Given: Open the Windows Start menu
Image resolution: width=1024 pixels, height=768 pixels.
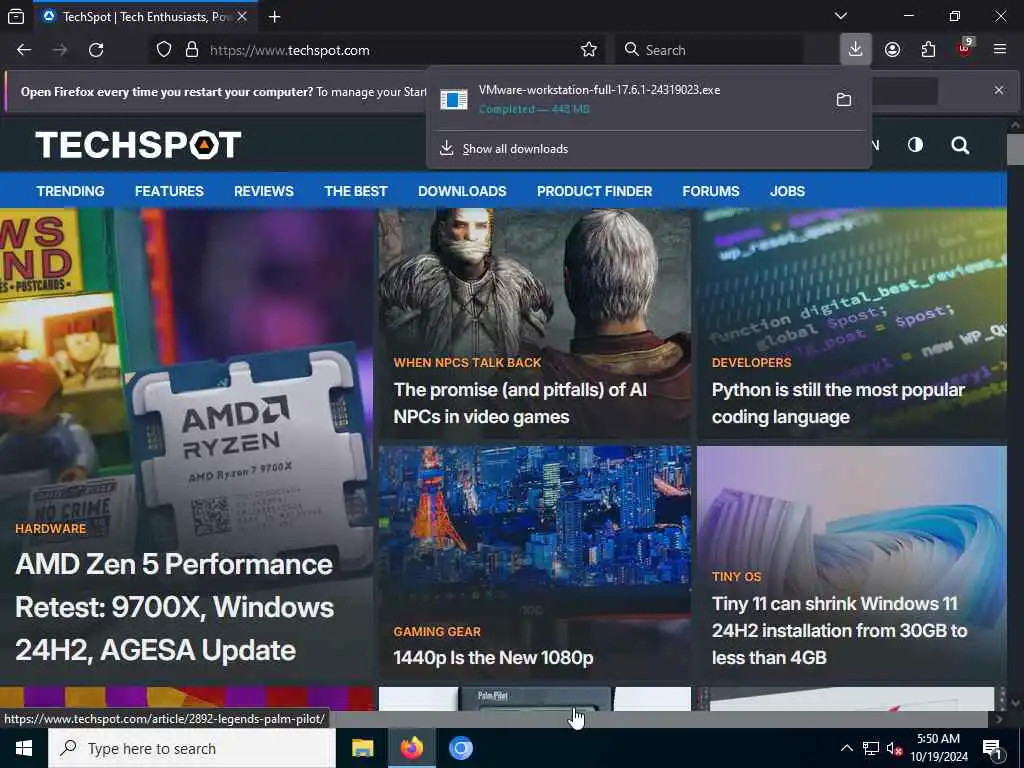Looking at the screenshot, I should pyautogui.click(x=24, y=748).
